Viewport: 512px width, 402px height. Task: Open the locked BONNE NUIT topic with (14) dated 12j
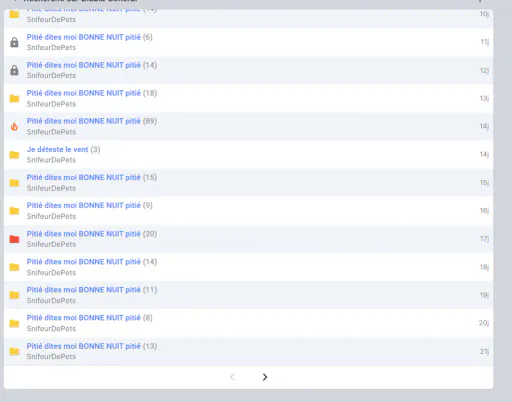(x=84, y=65)
